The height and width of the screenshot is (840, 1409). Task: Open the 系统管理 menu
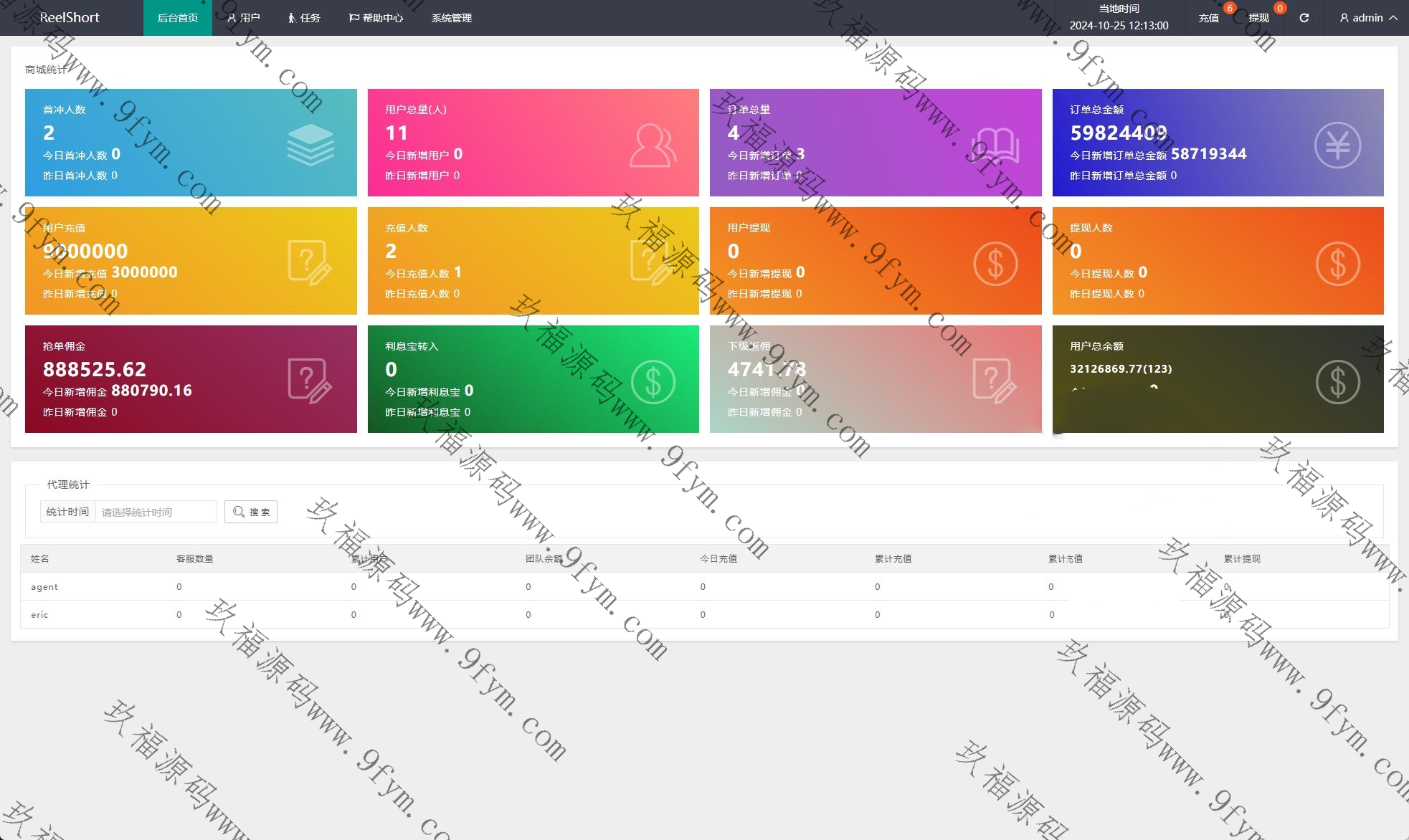click(x=451, y=18)
